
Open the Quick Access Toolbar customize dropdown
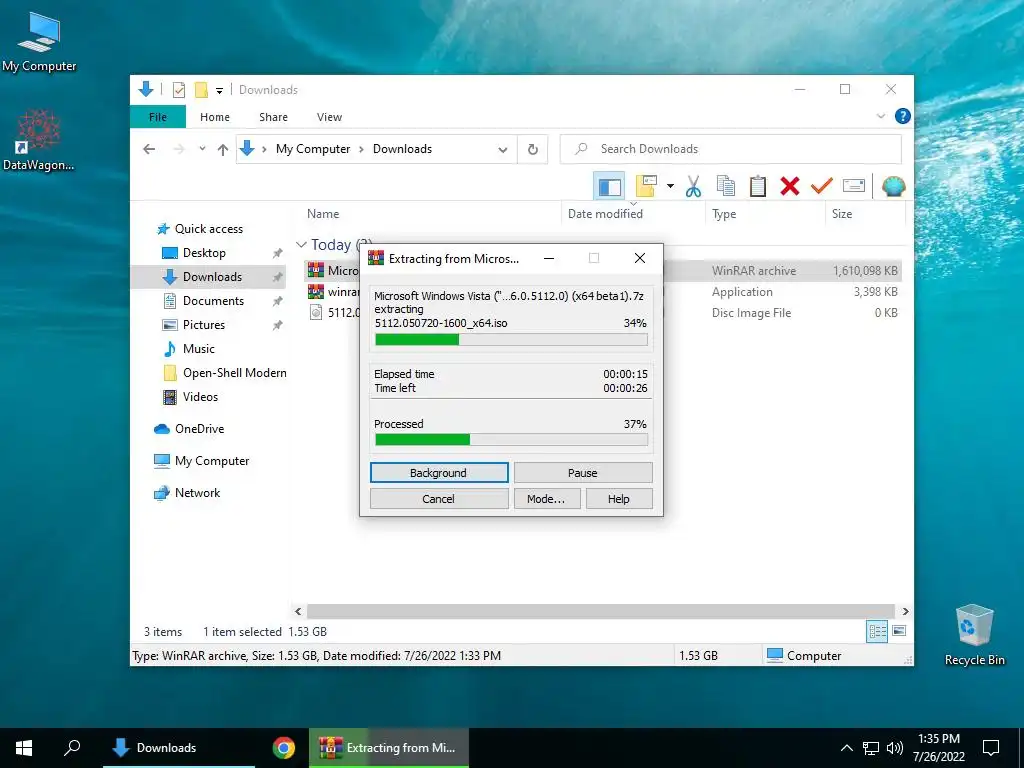click(219, 90)
